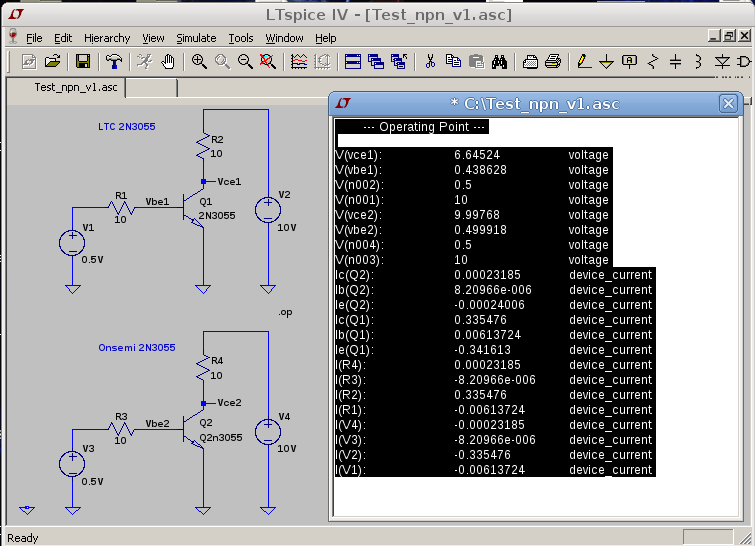Tile windows with the tile icon

point(353,62)
